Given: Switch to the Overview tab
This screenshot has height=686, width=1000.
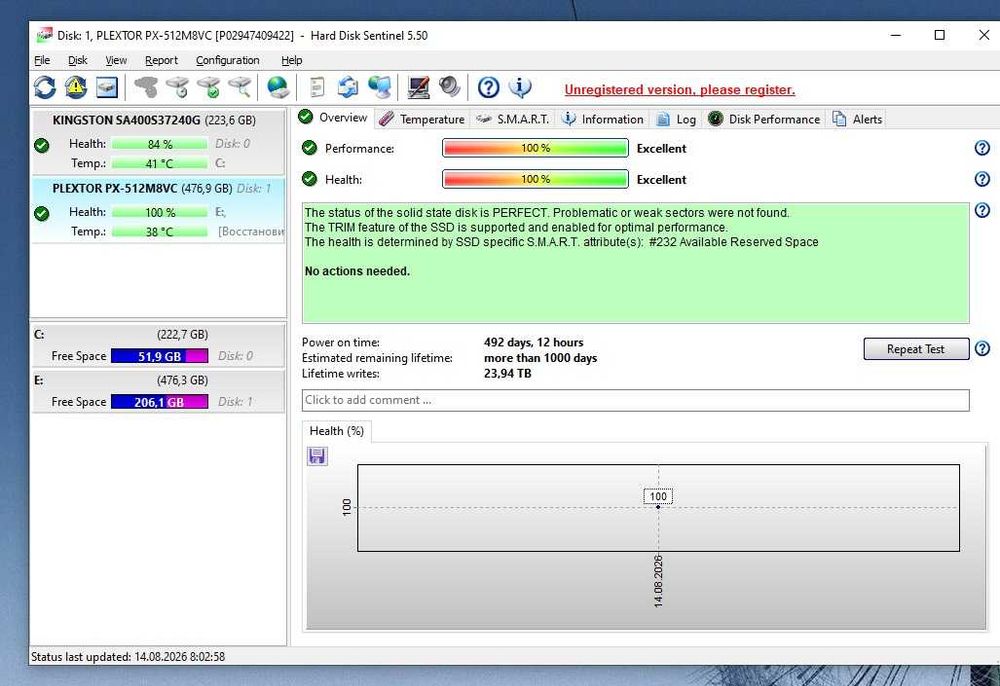Looking at the screenshot, I should point(333,118).
